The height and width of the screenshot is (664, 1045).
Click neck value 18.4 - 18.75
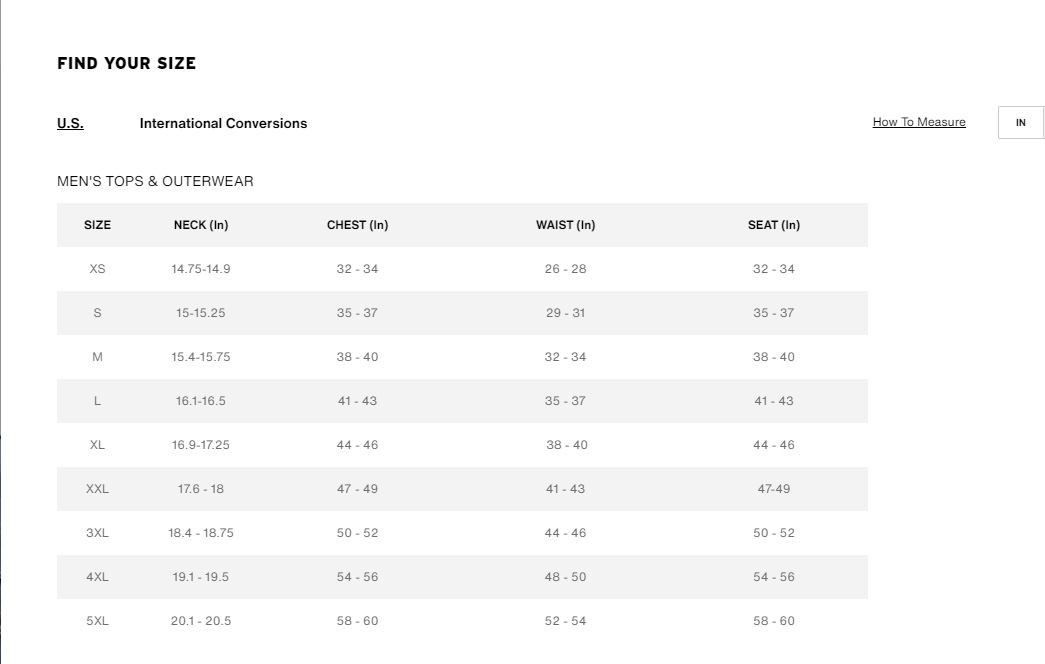(x=201, y=533)
